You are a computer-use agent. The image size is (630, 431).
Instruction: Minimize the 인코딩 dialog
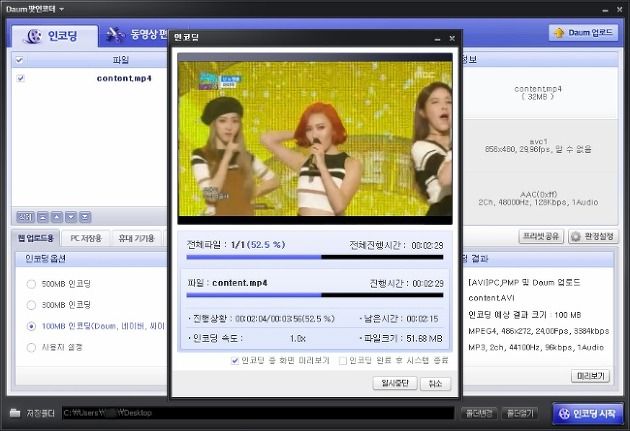pyautogui.click(x=438, y=39)
